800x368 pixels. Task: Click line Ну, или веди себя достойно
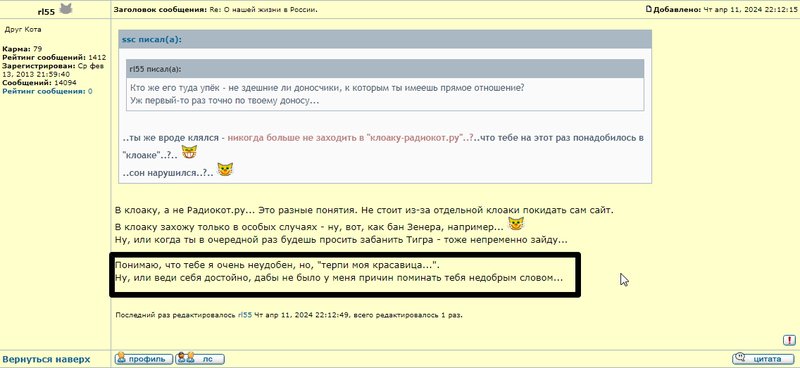coord(338,279)
